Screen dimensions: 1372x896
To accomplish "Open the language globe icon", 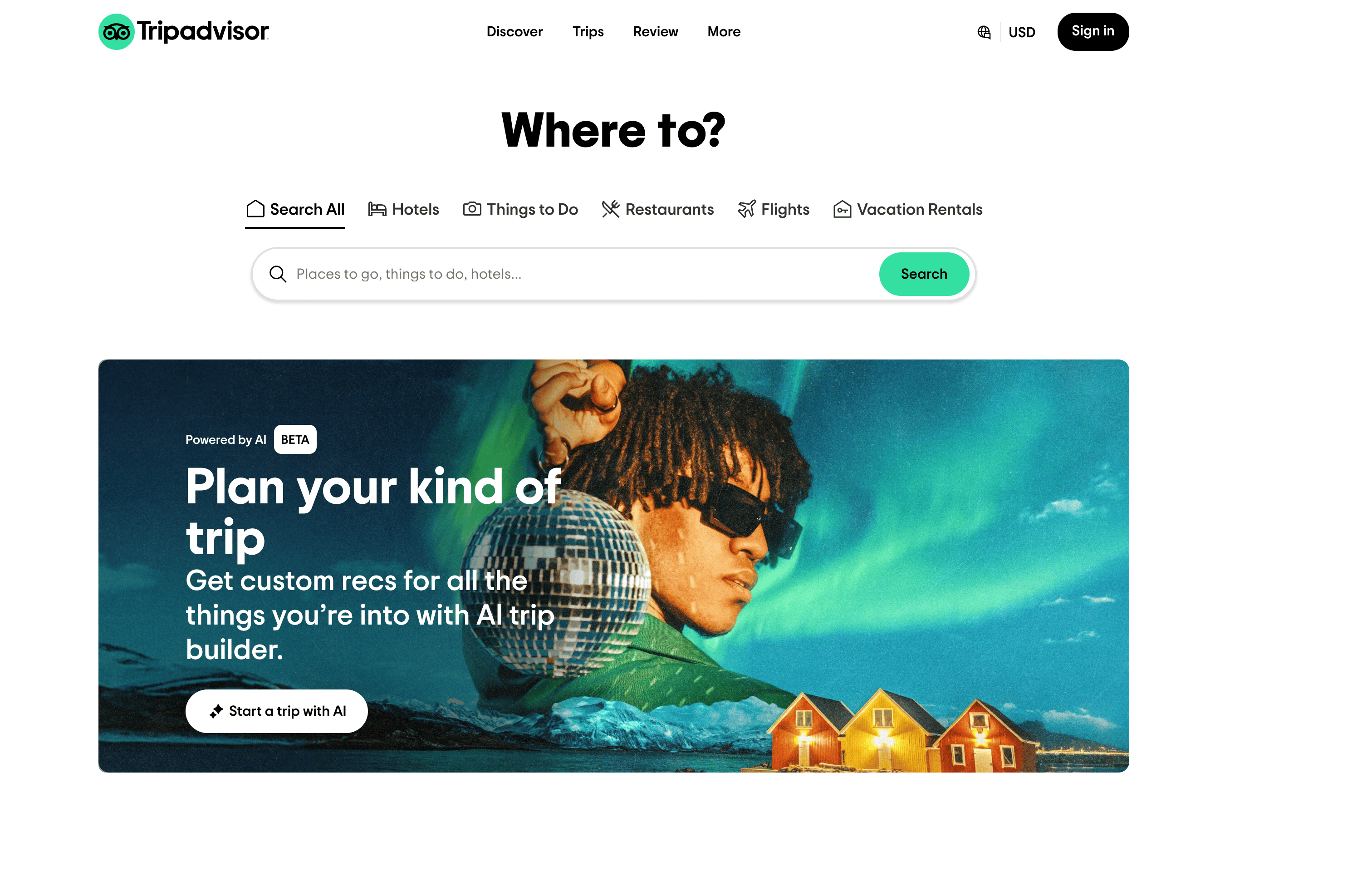I will [984, 32].
